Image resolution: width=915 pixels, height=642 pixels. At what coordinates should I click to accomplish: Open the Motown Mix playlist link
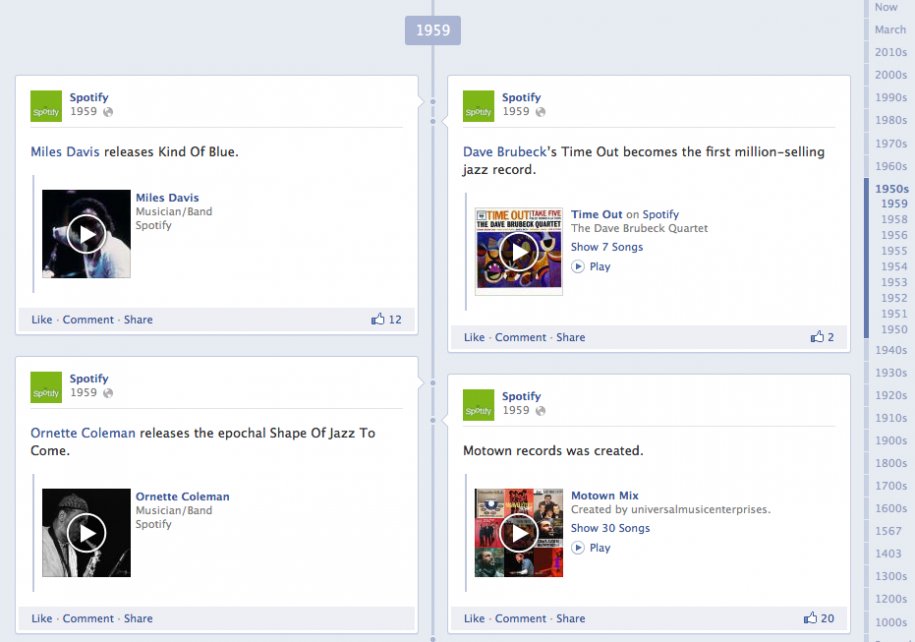pos(605,496)
